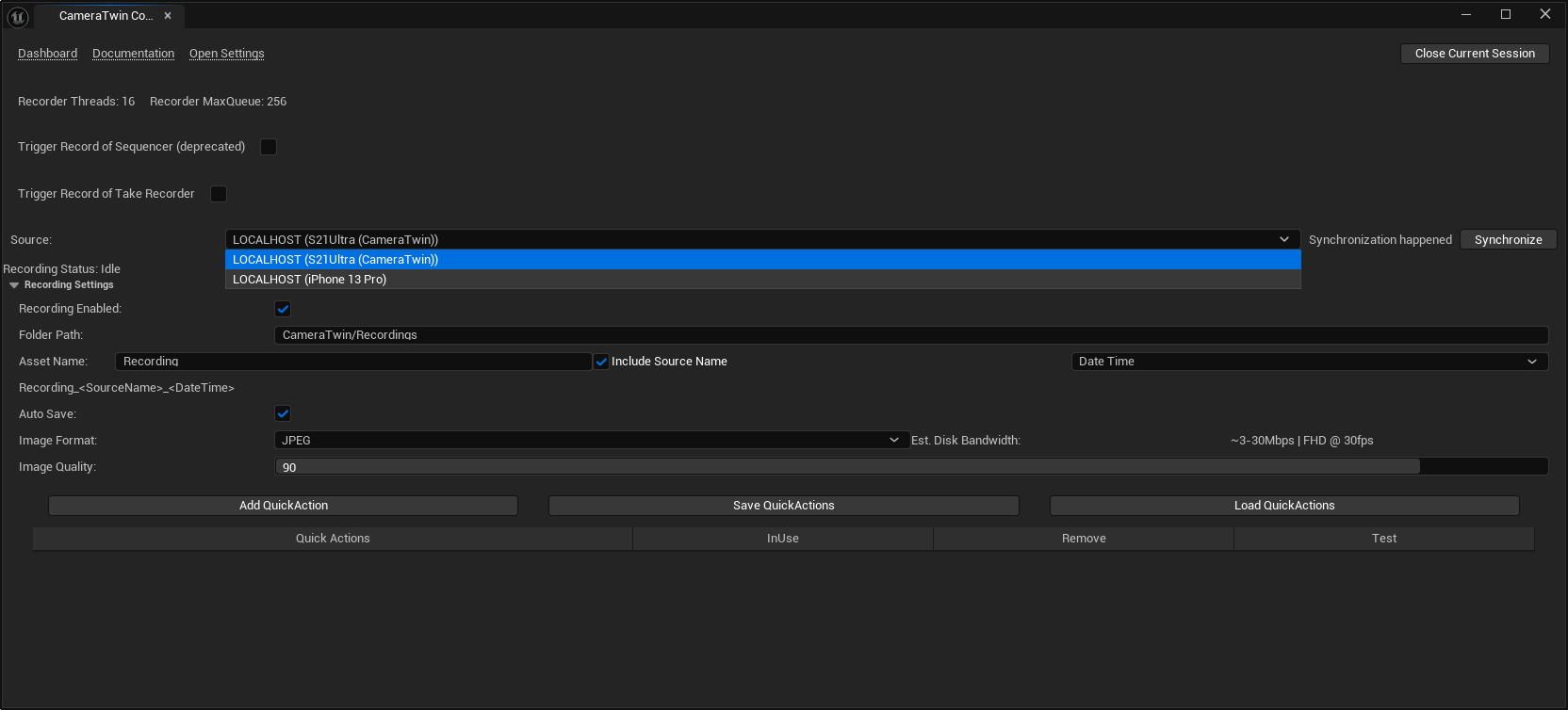The height and width of the screenshot is (710, 1568).
Task: Close the CameraTwin tab
Action: 168,16
